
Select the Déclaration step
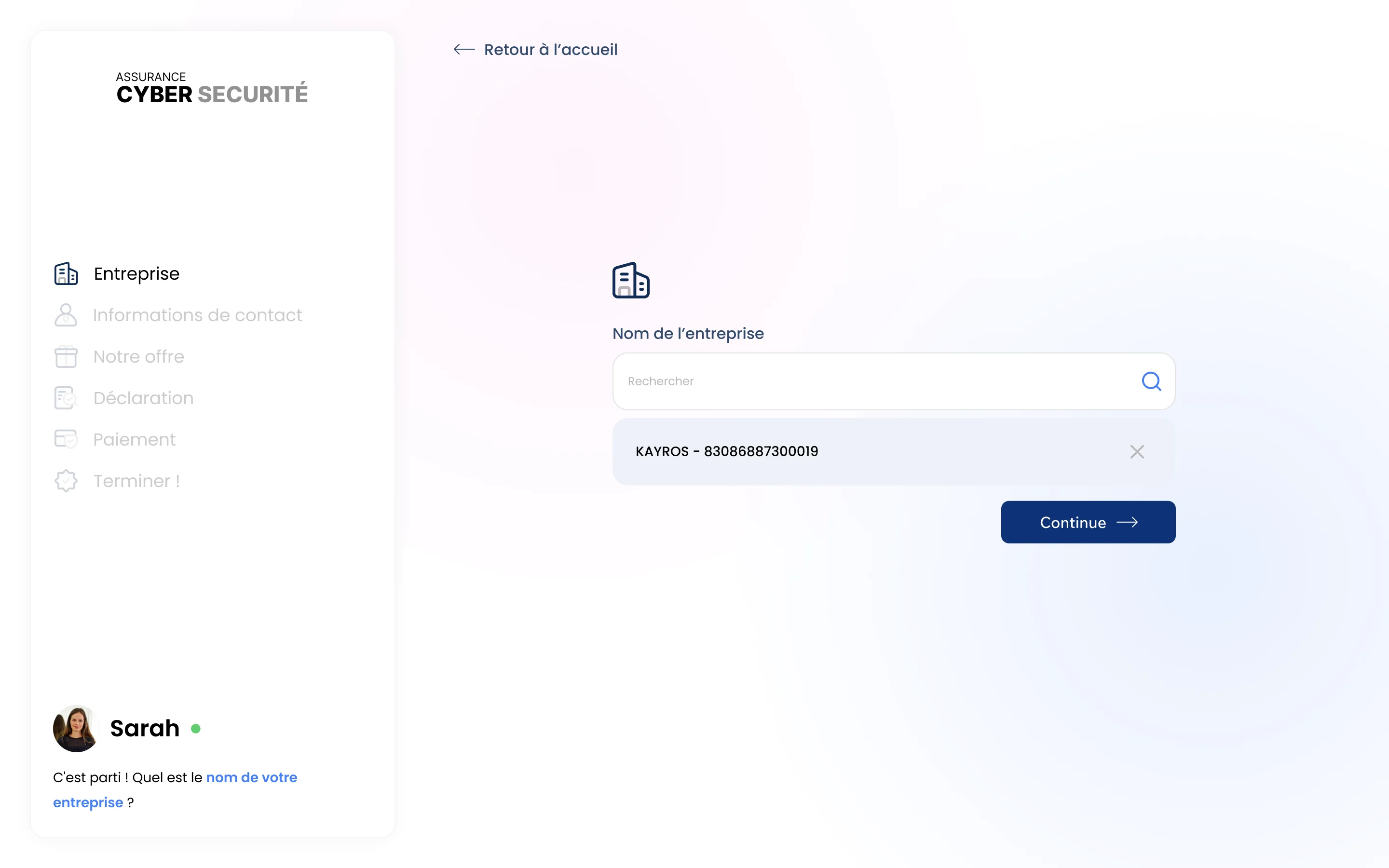click(144, 398)
